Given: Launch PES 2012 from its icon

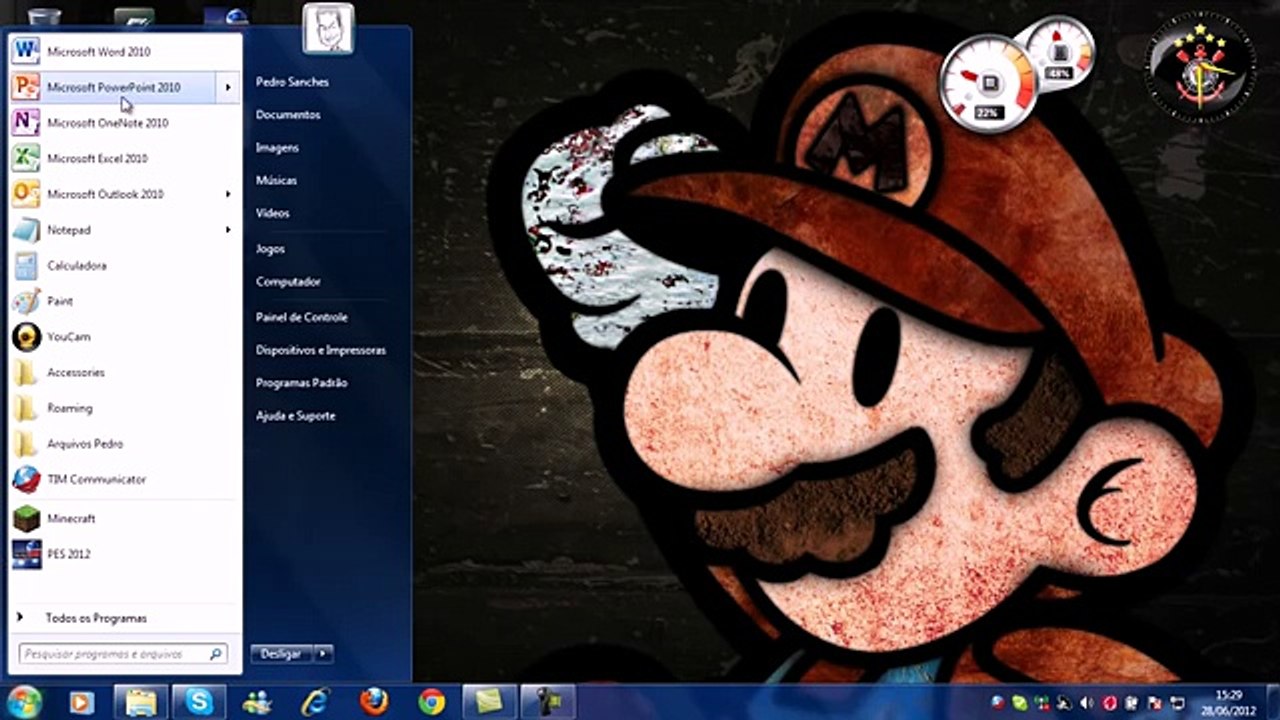Looking at the screenshot, I should click(x=26, y=554).
